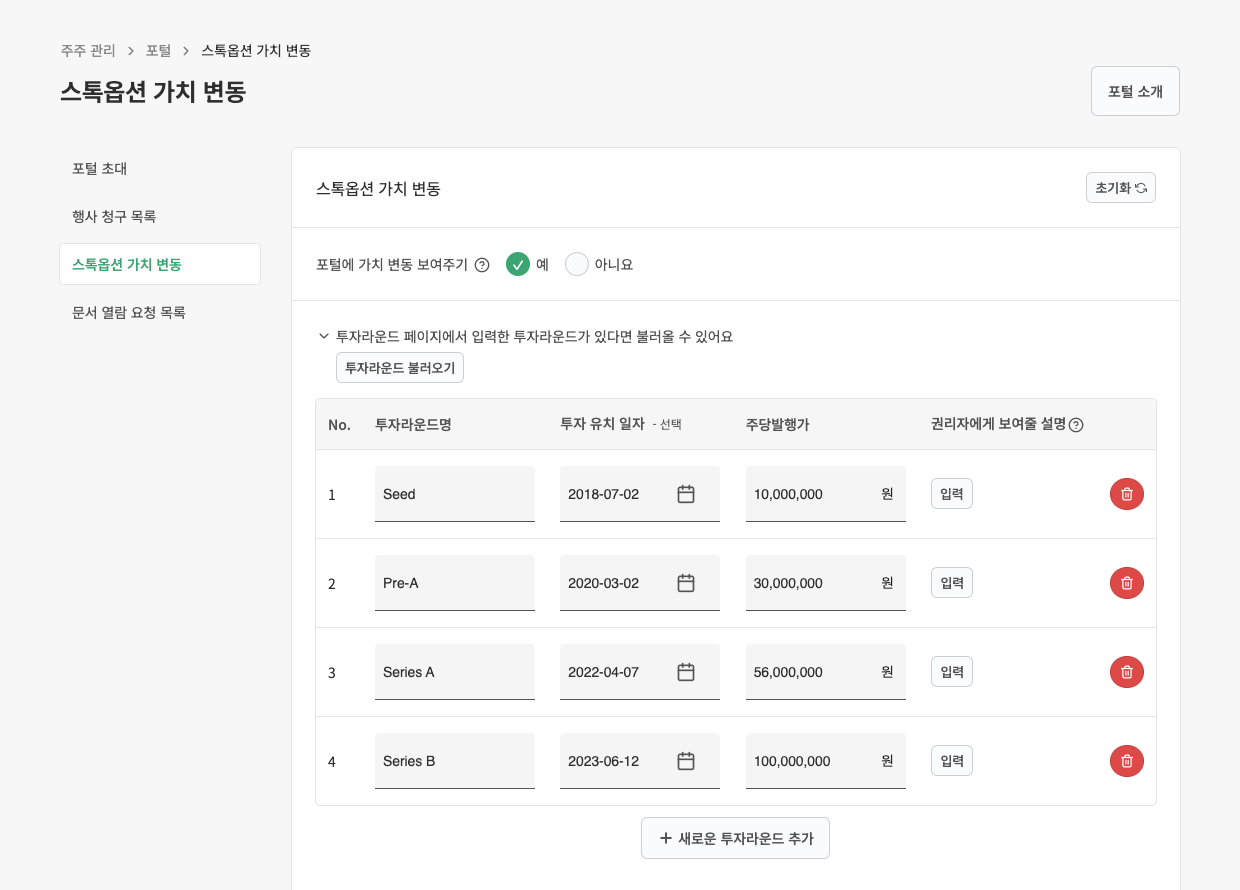The width and height of the screenshot is (1240, 890).
Task: Click the Seed round name input field
Action: click(455, 493)
